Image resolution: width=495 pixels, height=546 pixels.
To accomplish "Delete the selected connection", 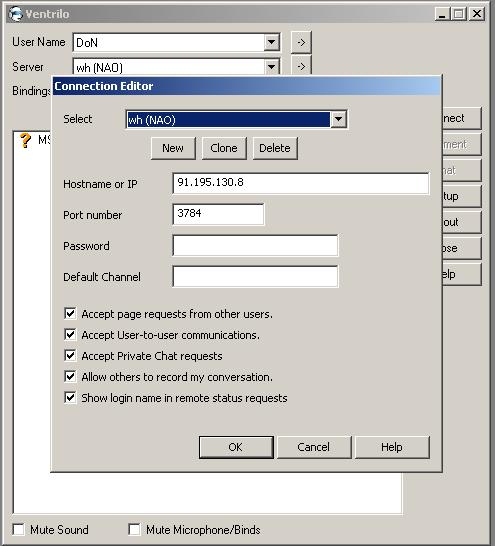I will [275, 148].
